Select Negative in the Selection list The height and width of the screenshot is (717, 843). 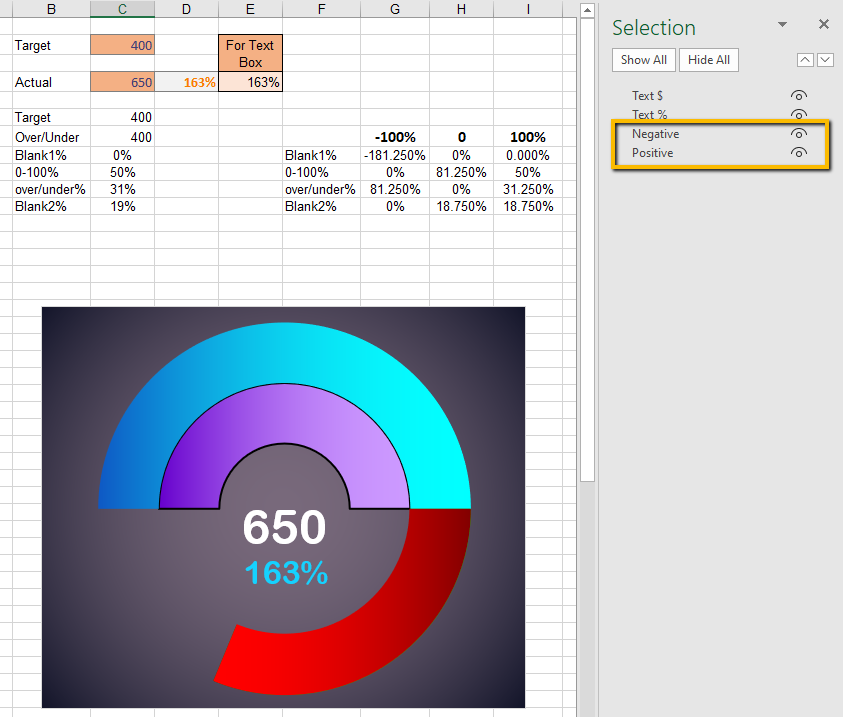click(x=655, y=134)
